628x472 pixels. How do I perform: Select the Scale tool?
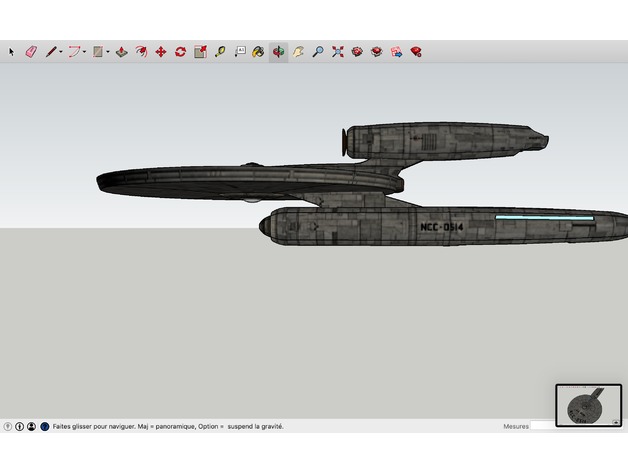coord(200,52)
